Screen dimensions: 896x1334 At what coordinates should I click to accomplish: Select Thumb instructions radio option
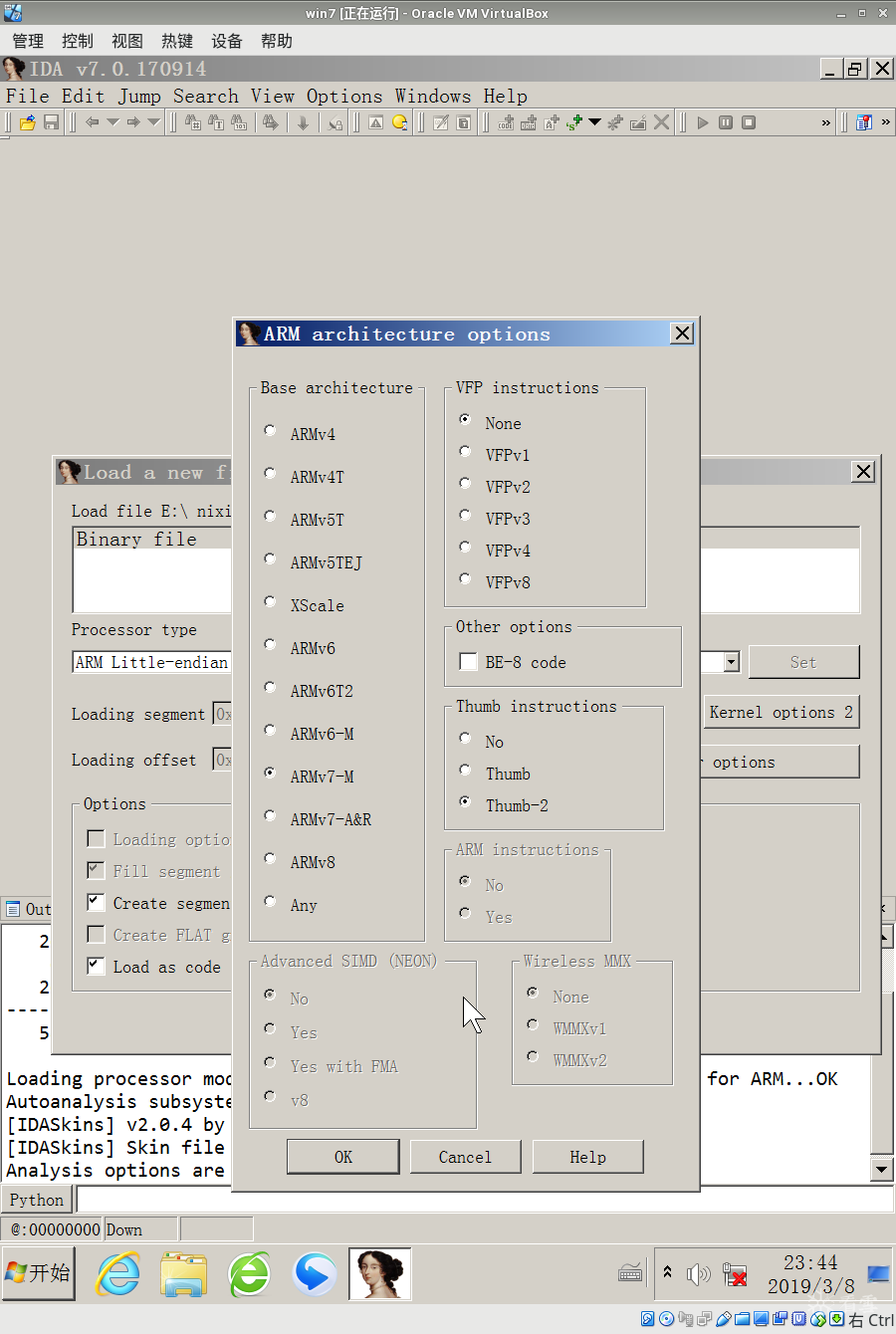[x=465, y=771]
